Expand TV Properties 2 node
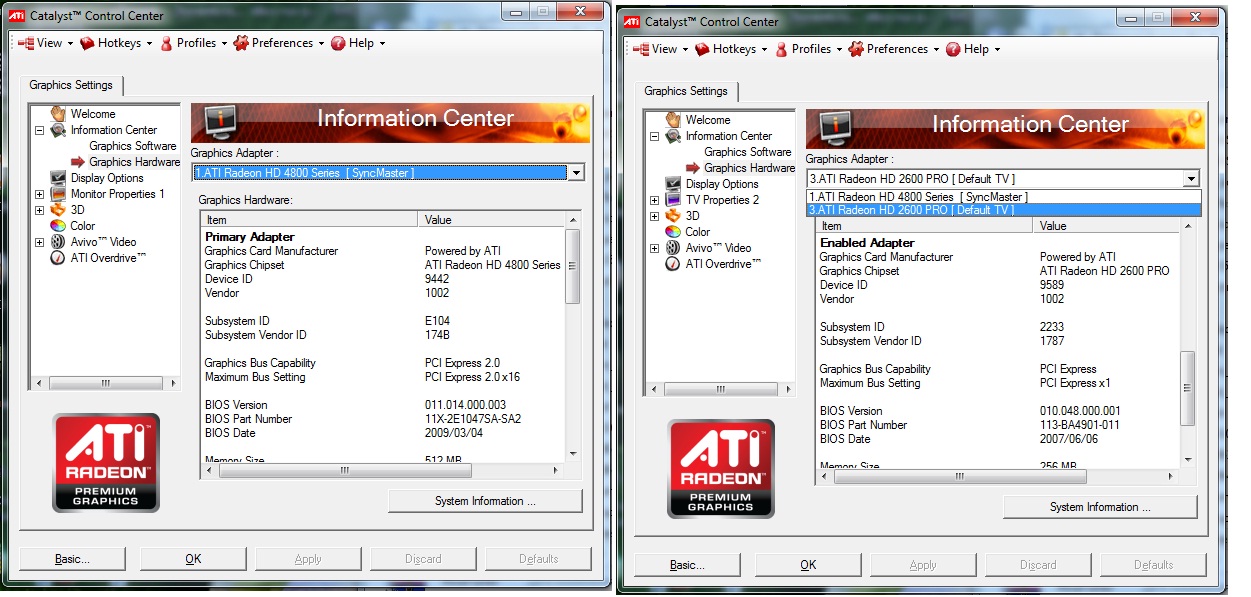1251x597 pixels. [x=655, y=200]
